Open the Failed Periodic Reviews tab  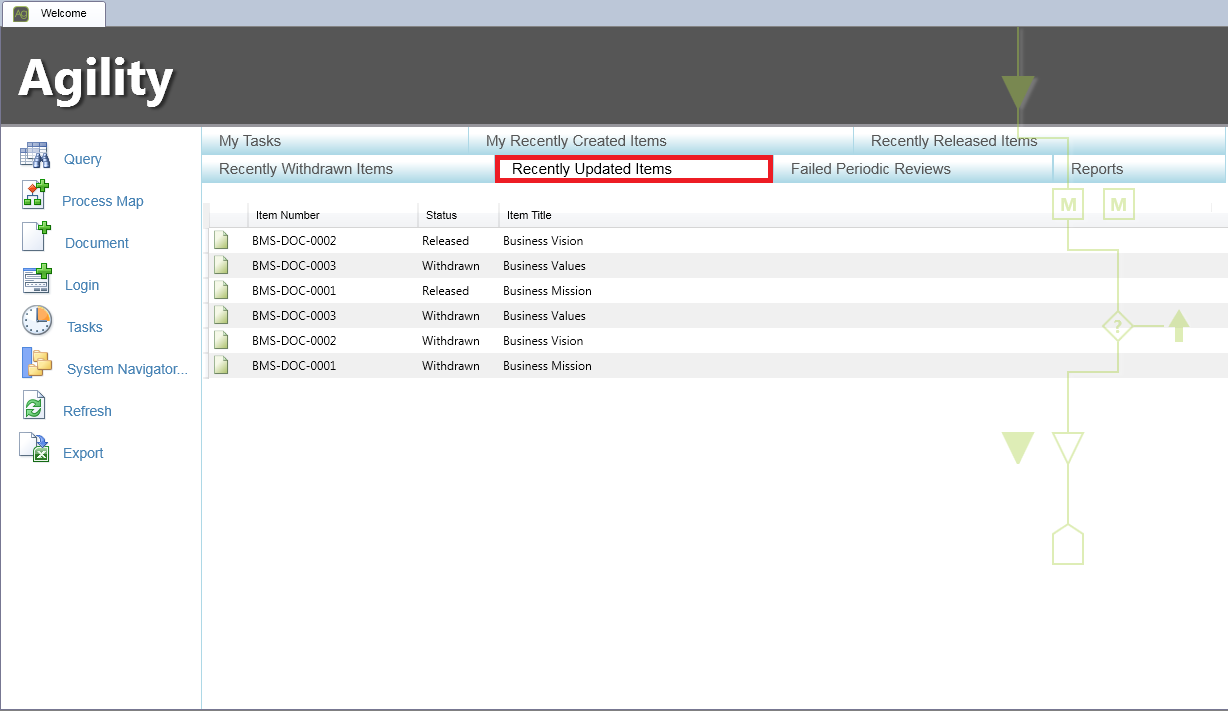[913, 169]
